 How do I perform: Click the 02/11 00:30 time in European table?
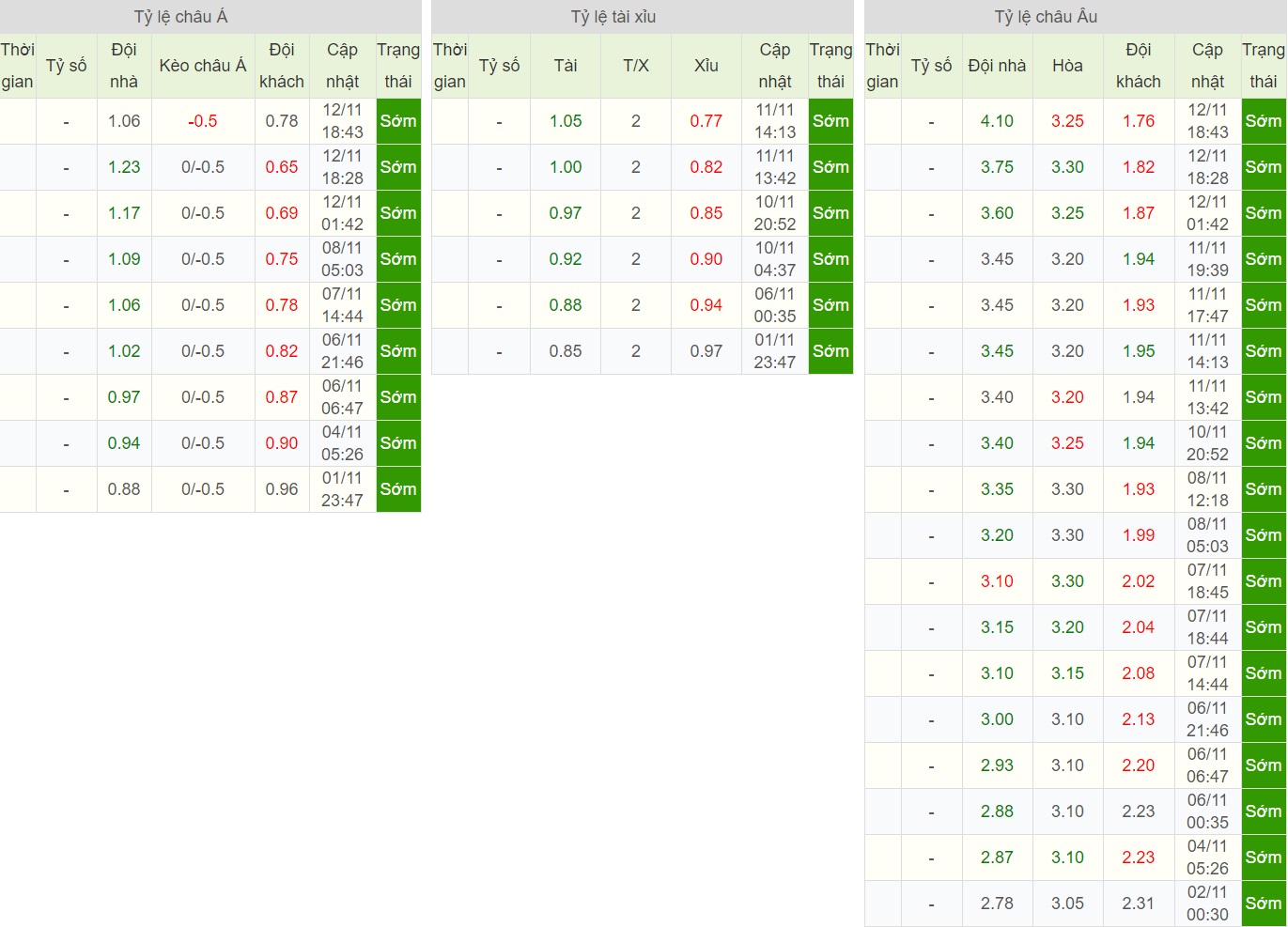(x=1207, y=904)
